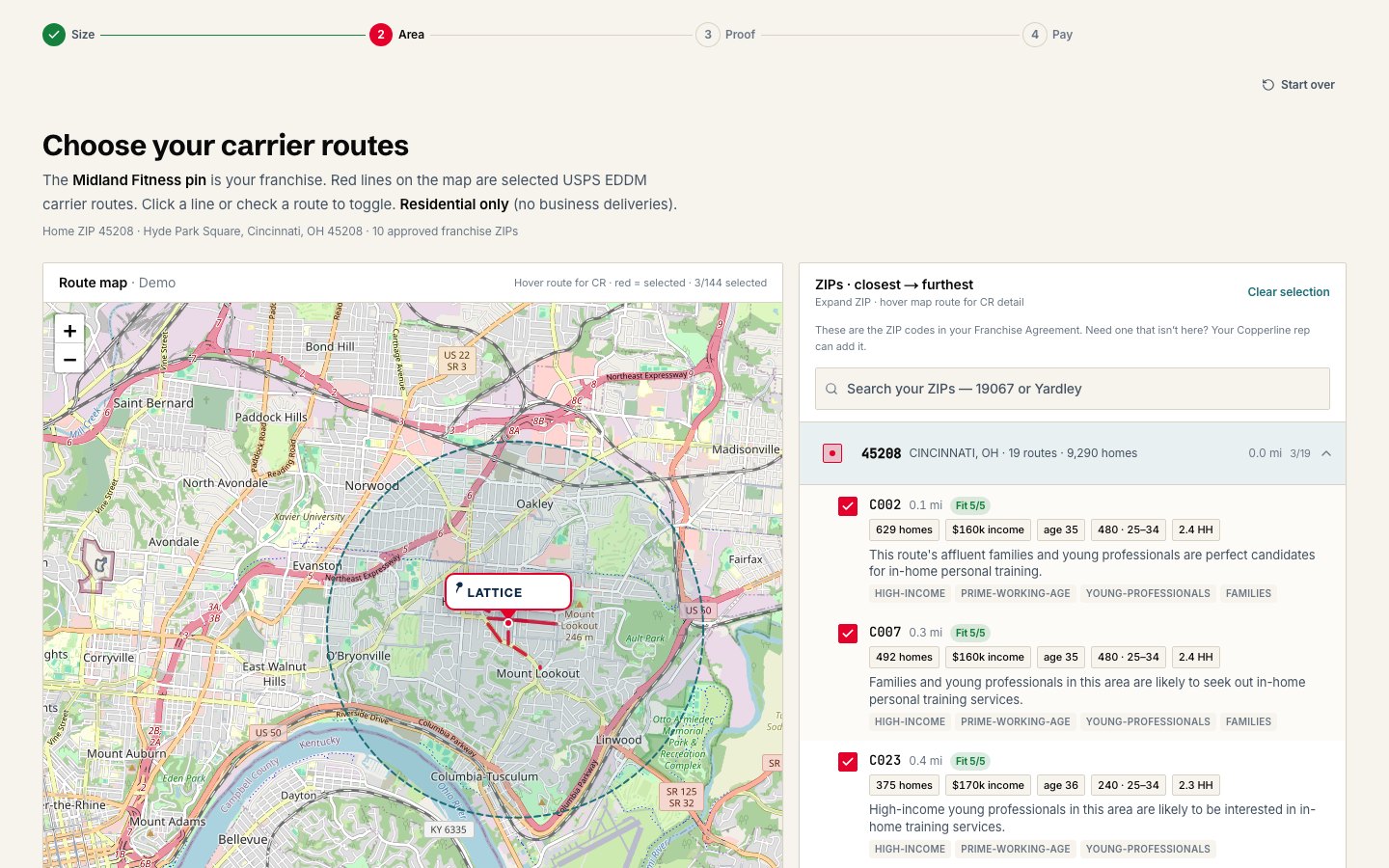Screen dimensions: 1389x868
Task: Click the Fit 5/5 badge on C023
Action: tap(970, 761)
